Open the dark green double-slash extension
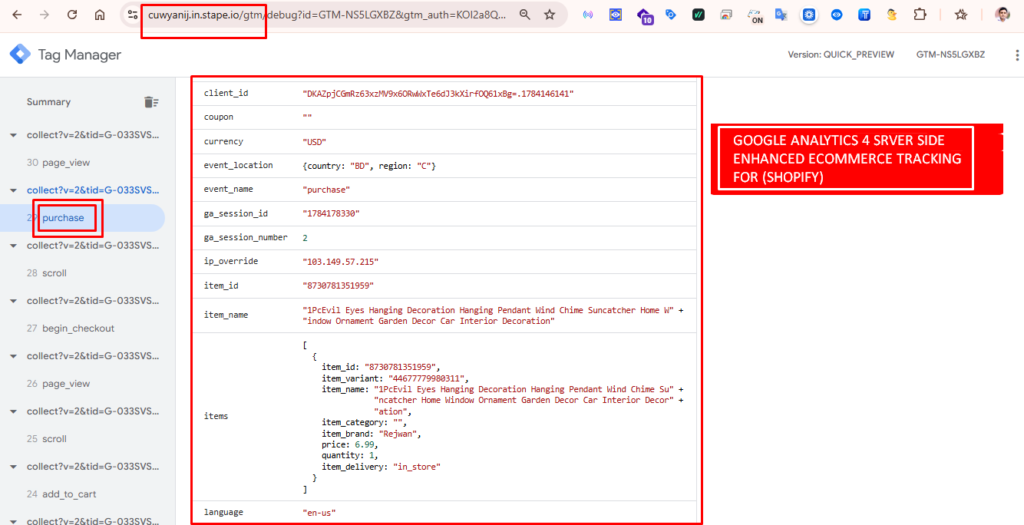The width and height of the screenshot is (1024, 525). coord(699,14)
